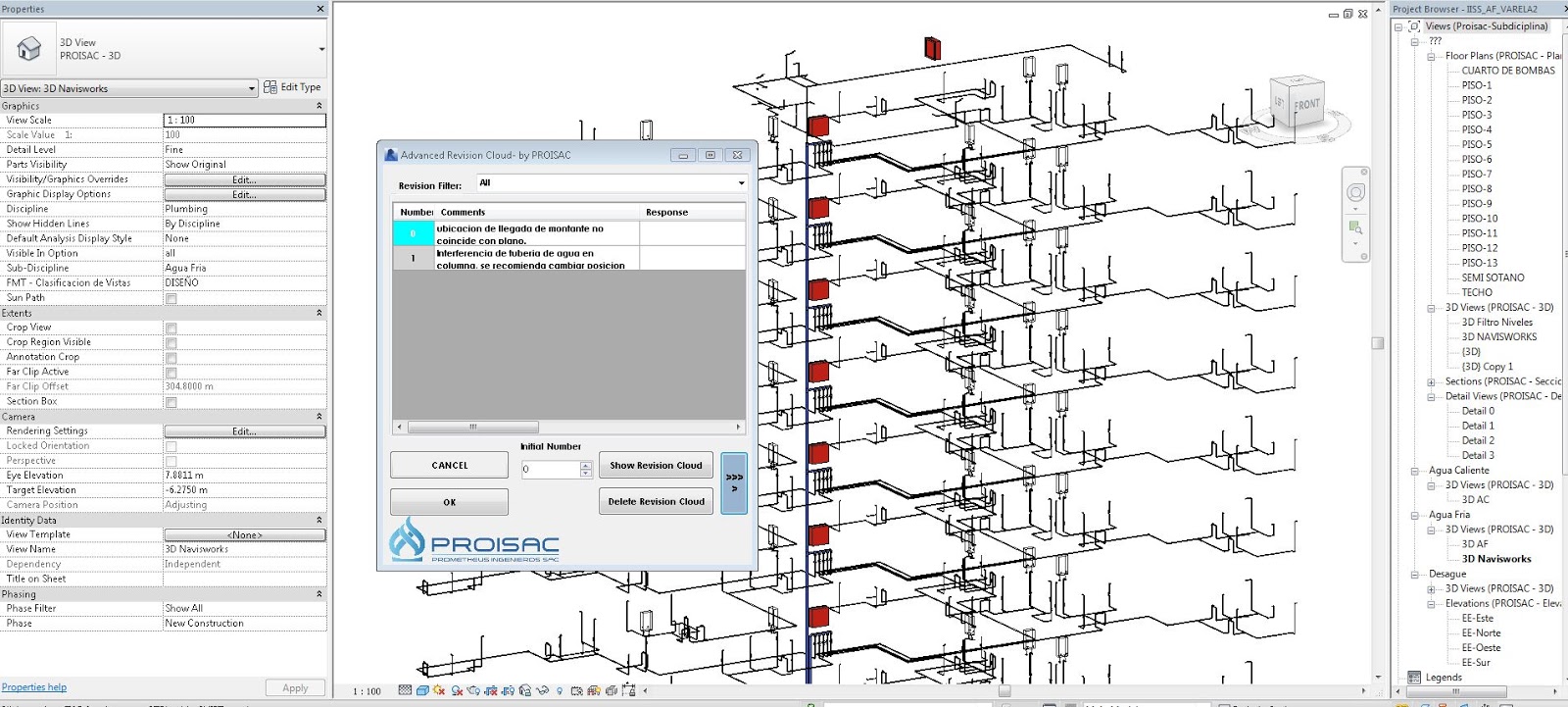Toggle the Locked Orientation checkbox
This screenshot has height=707, width=1568.
coord(171,446)
